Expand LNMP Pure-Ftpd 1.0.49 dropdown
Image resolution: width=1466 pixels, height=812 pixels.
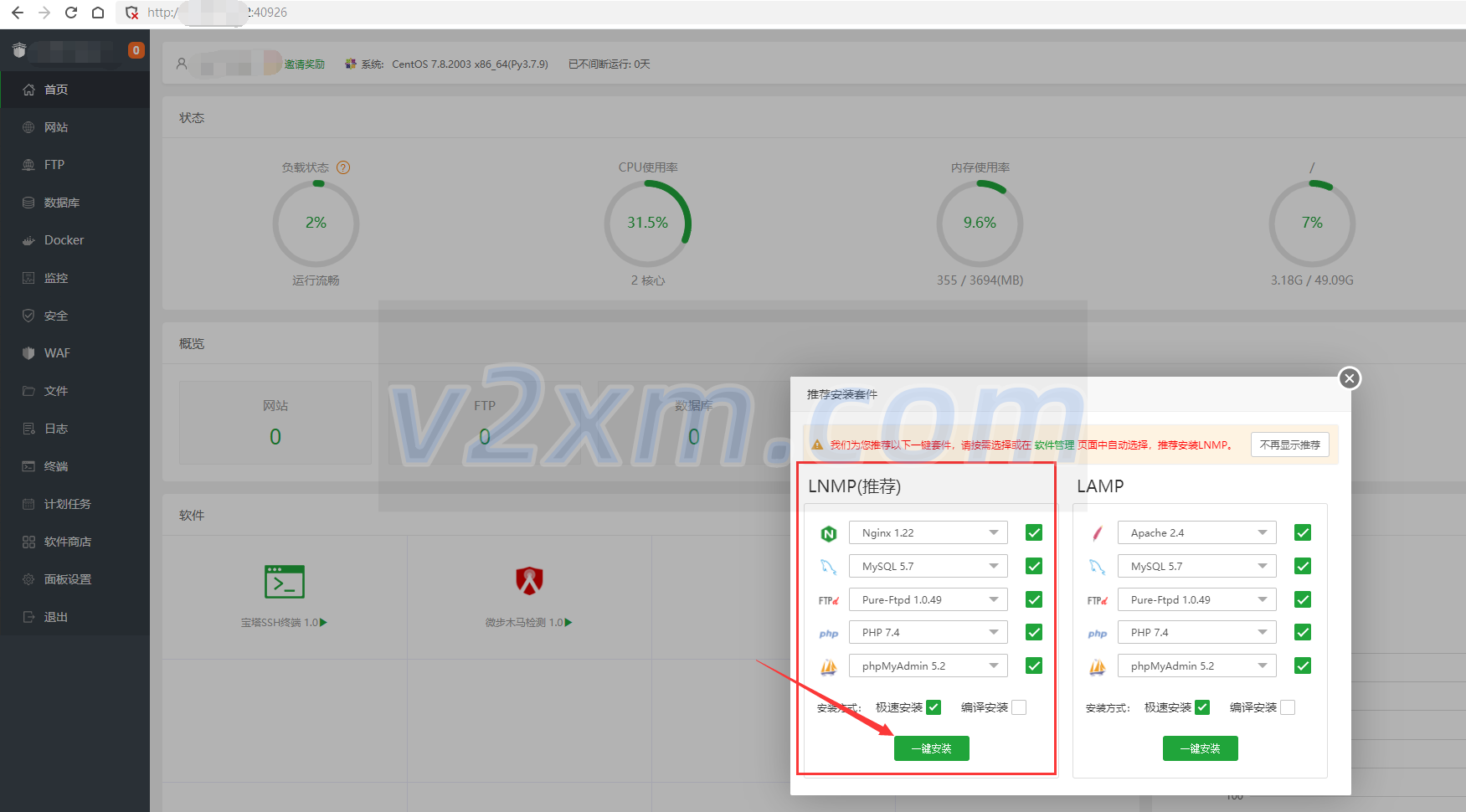point(928,599)
